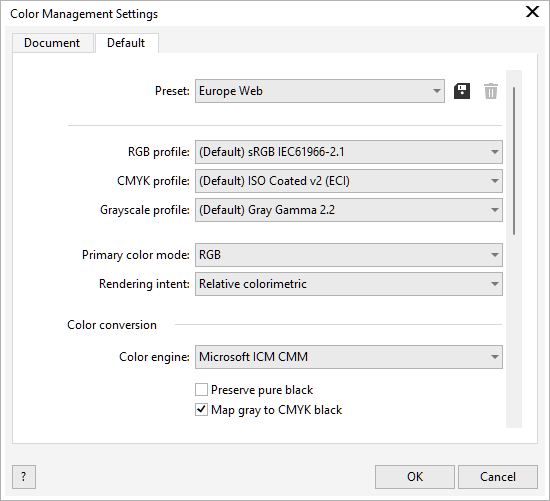Image resolution: width=550 pixels, height=501 pixels.
Task: Delete the preset using the trash icon
Action: [491, 91]
